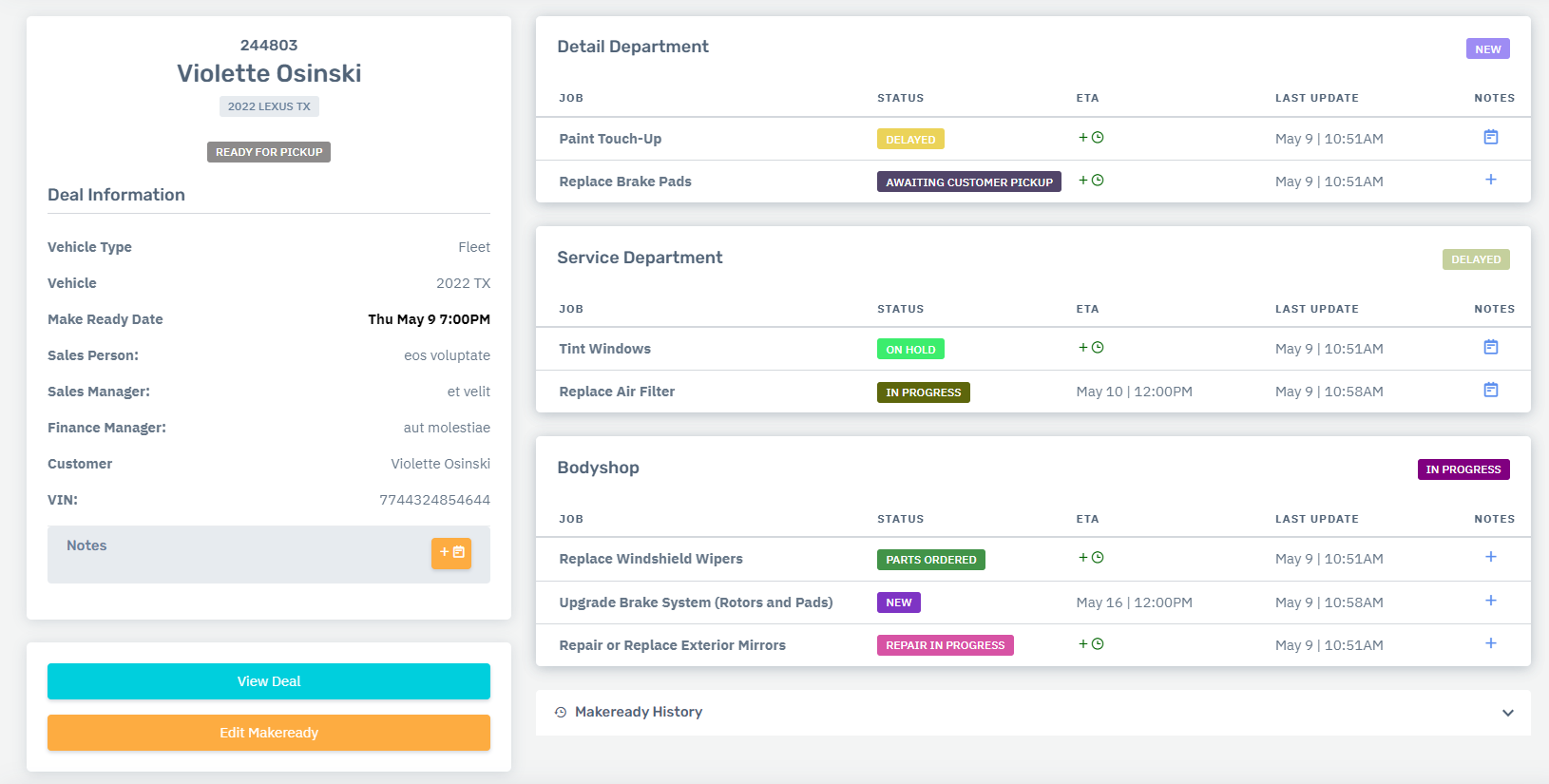The height and width of the screenshot is (784, 1549).
Task: Add ETA for Paint Touch-Up job
Action: coord(1091,138)
